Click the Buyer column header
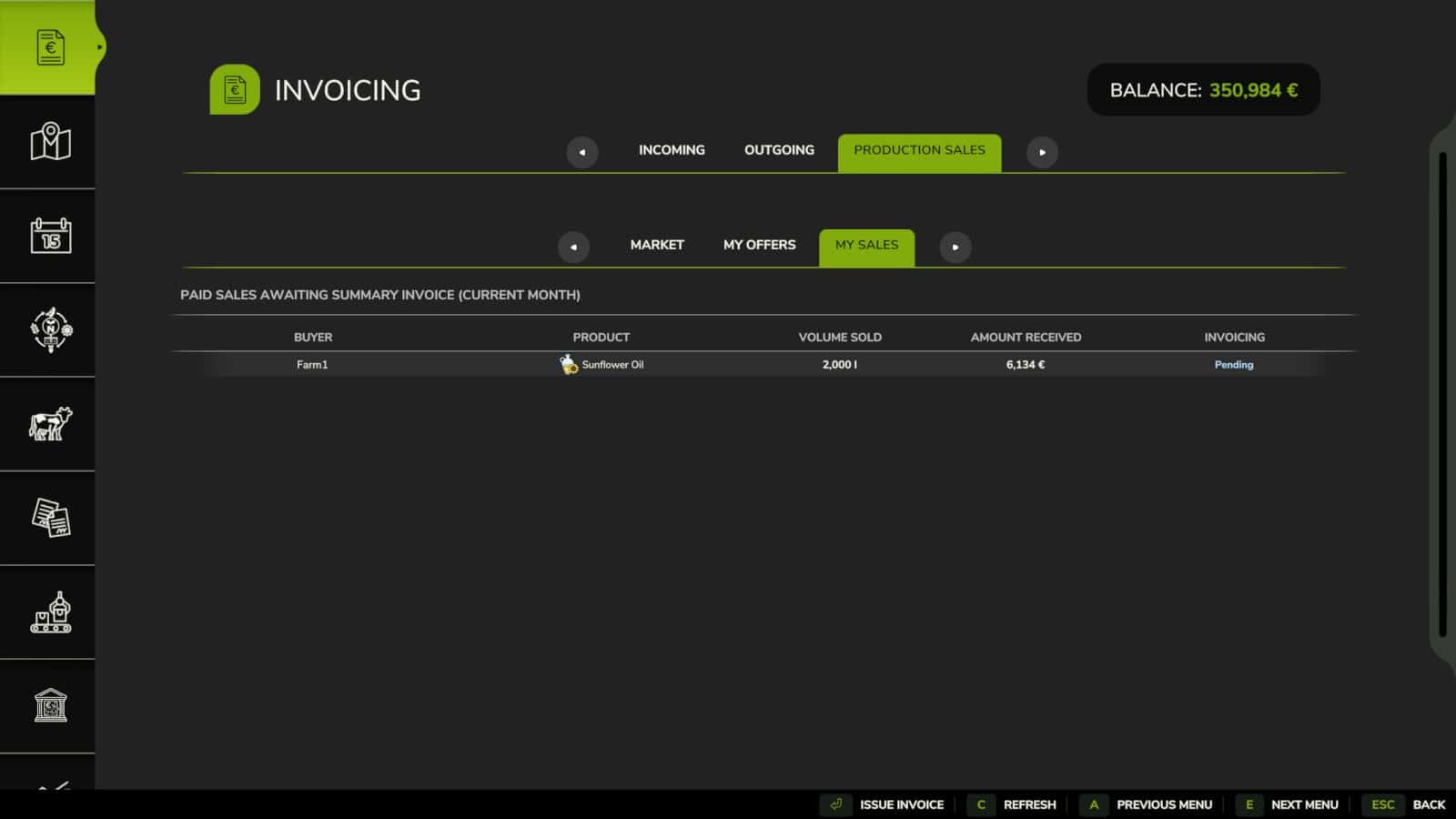The width and height of the screenshot is (1456, 819). [x=313, y=337]
